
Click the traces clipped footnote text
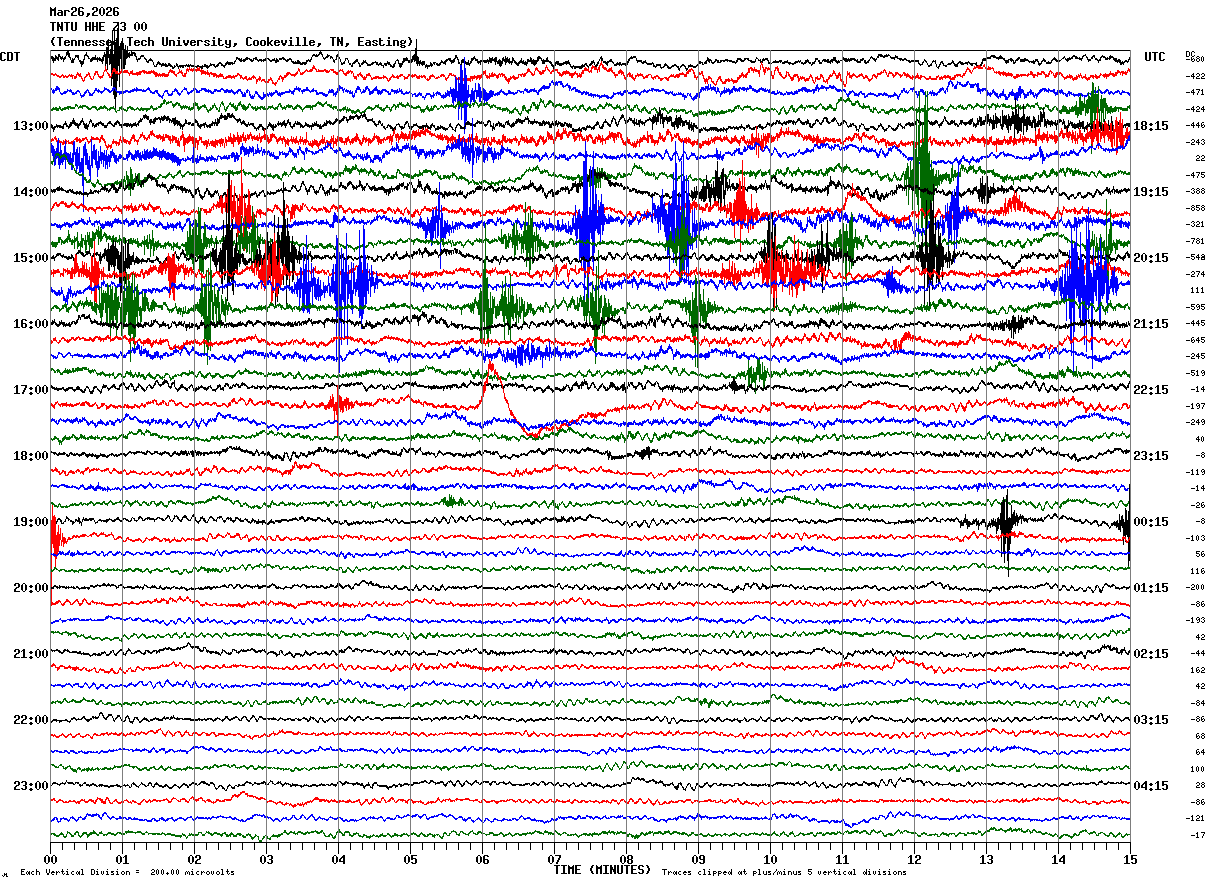tap(784, 872)
